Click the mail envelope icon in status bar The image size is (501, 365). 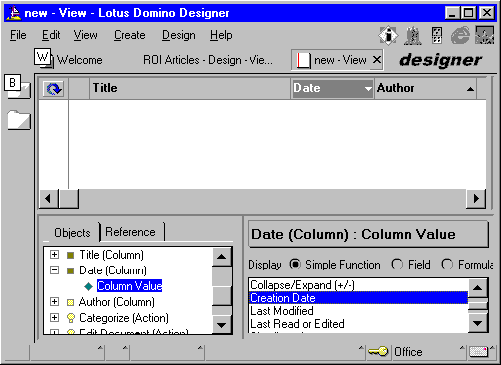coord(478,352)
